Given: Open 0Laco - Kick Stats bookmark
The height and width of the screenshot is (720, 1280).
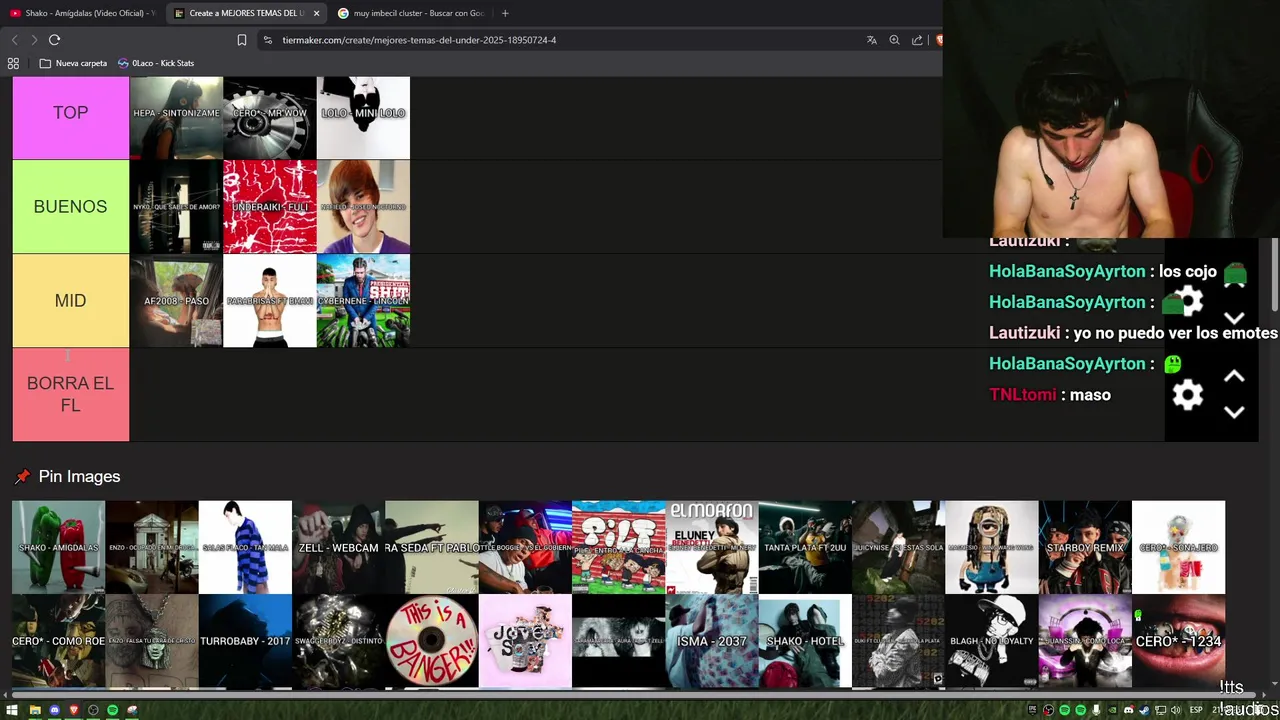Looking at the screenshot, I should click(156, 63).
